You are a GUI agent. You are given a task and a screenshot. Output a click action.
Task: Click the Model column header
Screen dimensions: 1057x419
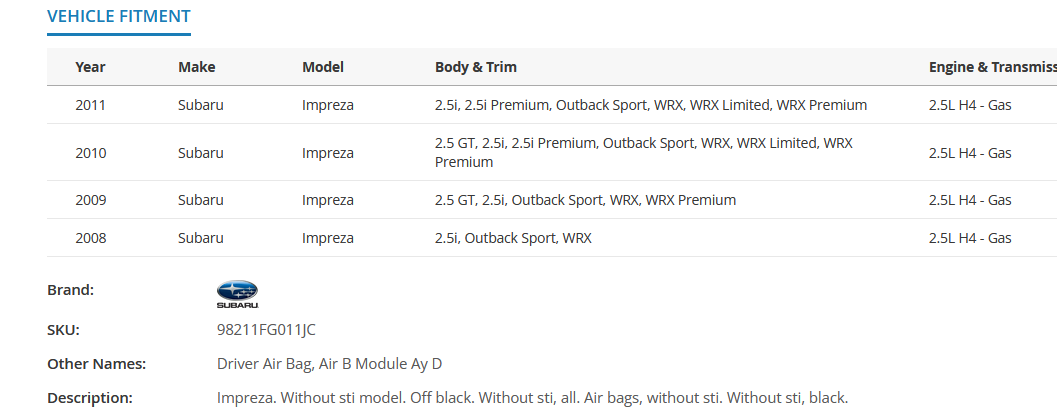click(323, 67)
